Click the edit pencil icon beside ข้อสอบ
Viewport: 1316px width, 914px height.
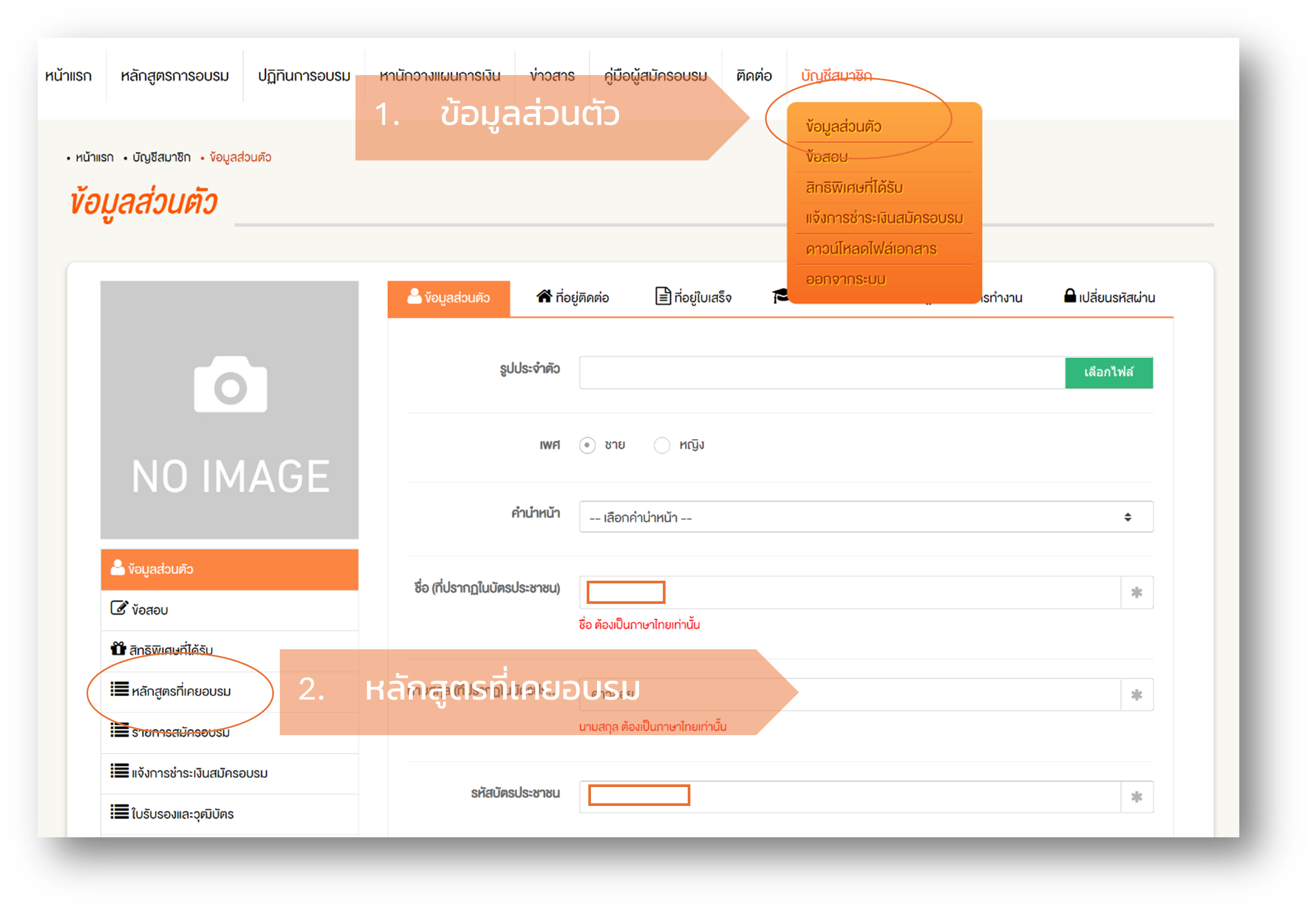[119, 608]
